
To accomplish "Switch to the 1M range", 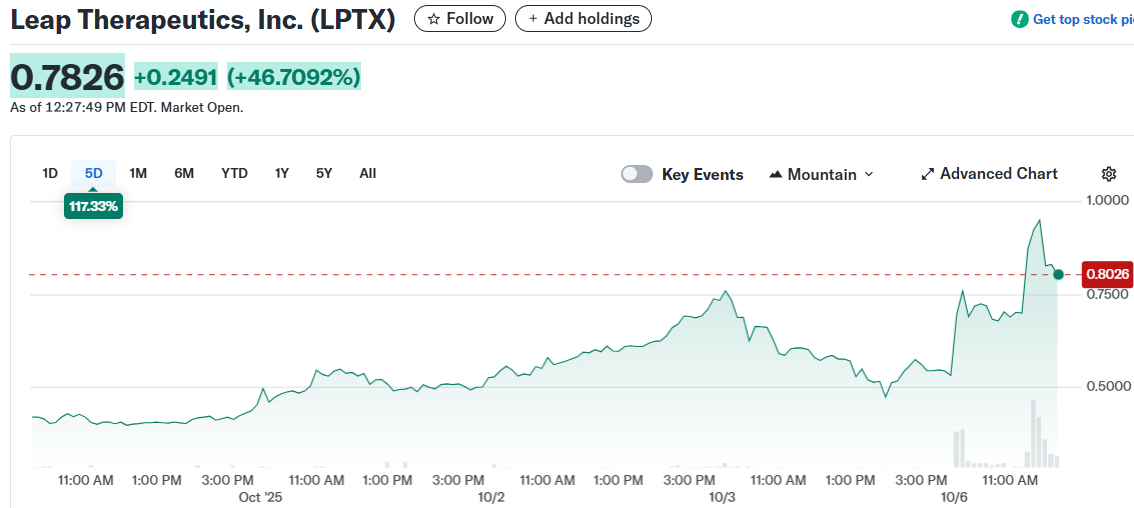I will 138,173.
